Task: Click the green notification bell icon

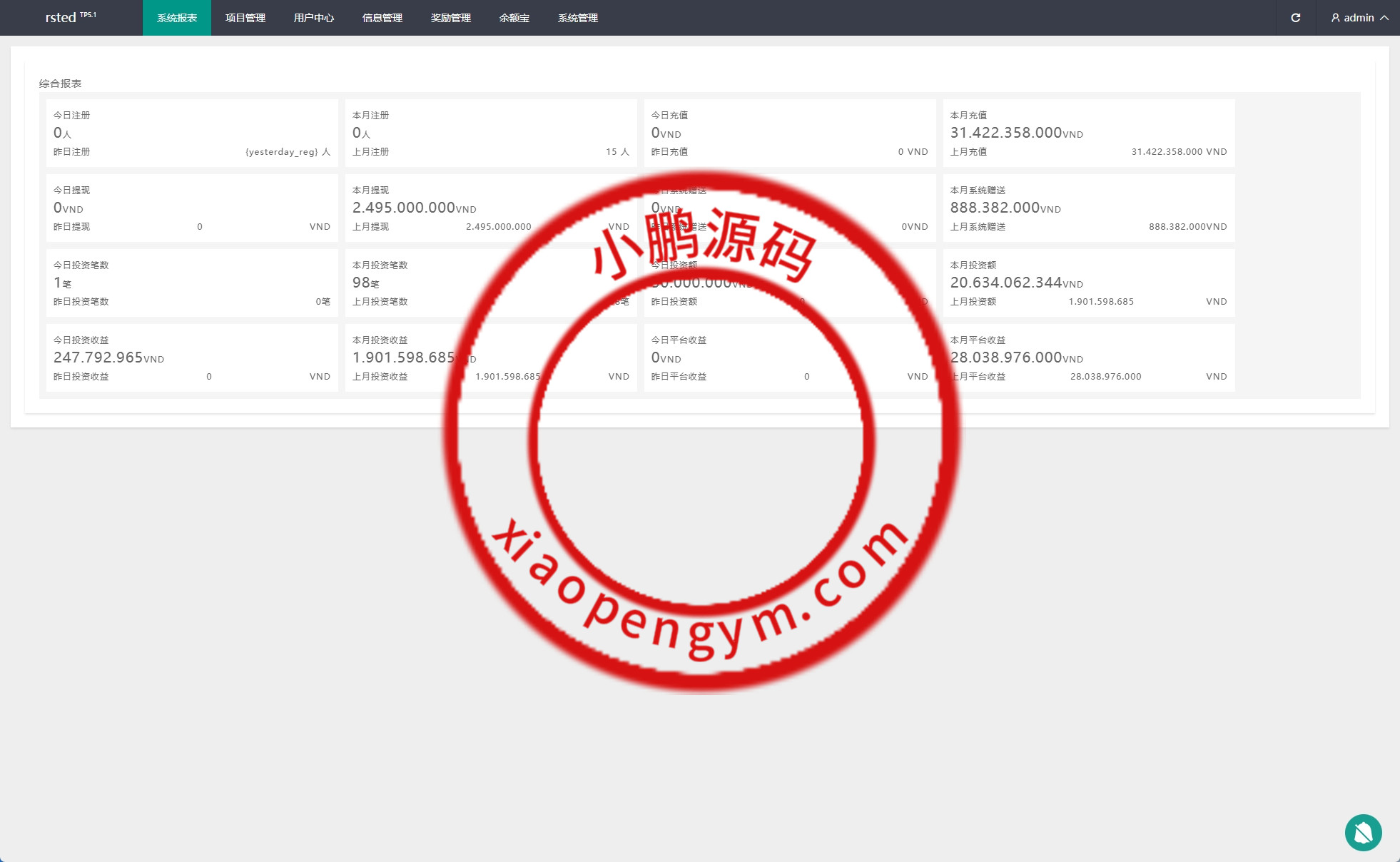Action: (1363, 832)
